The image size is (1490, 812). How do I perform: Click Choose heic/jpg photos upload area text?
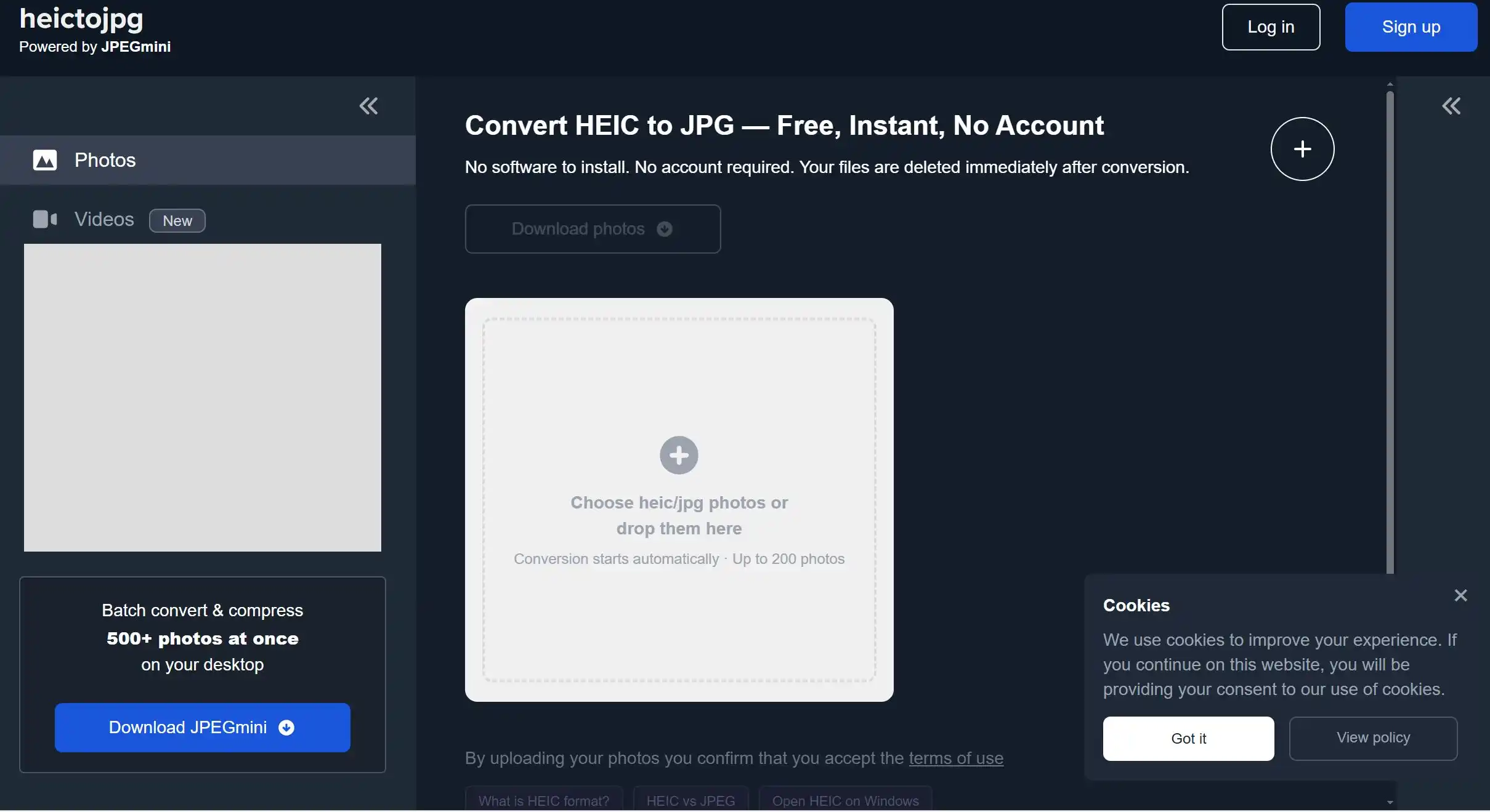(x=679, y=515)
